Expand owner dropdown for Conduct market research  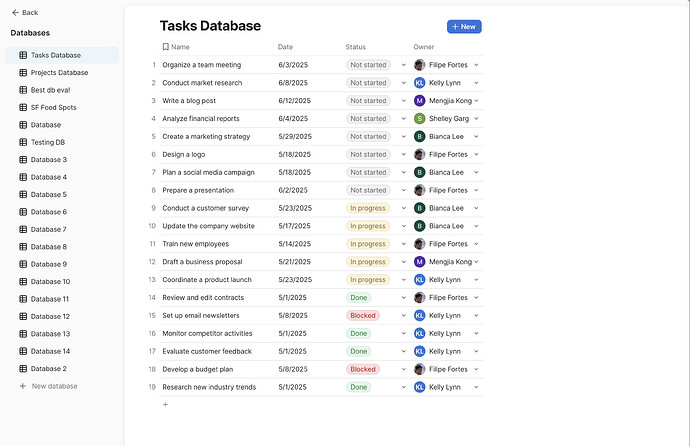[476, 83]
